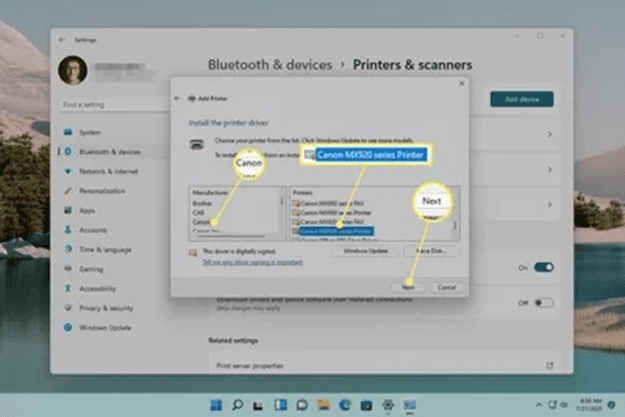Open the Windows Start menu
The height and width of the screenshot is (417, 625).
click(216, 405)
